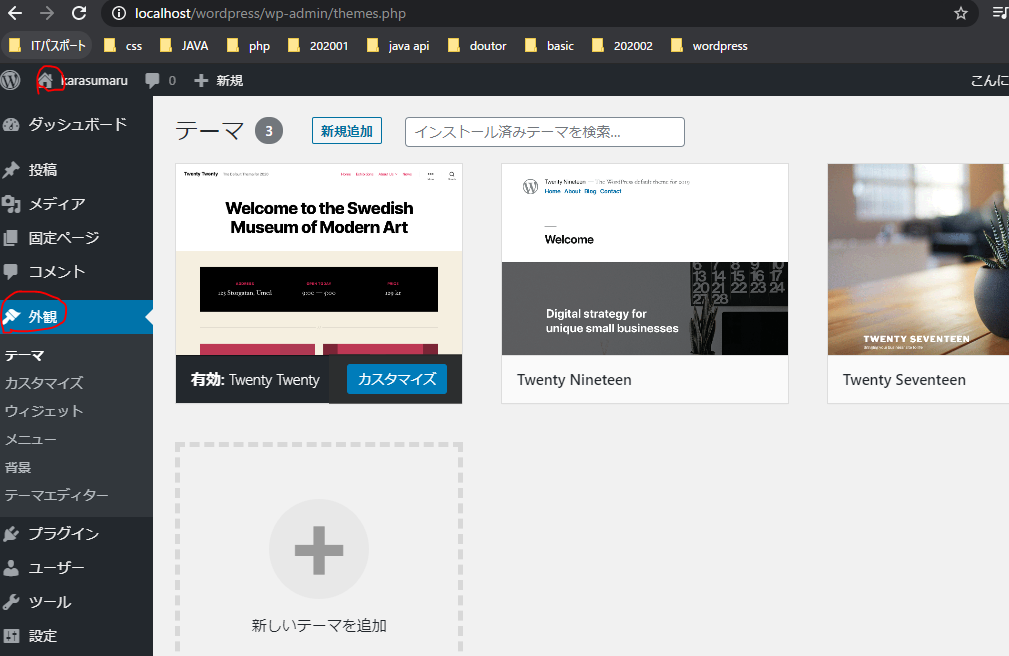Click the Twenty Nineteen theme name

pos(574,380)
